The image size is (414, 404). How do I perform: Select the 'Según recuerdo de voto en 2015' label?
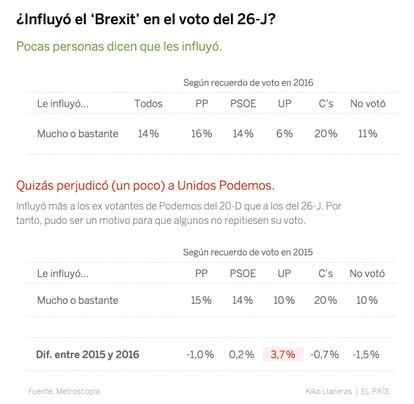(248, 252)
